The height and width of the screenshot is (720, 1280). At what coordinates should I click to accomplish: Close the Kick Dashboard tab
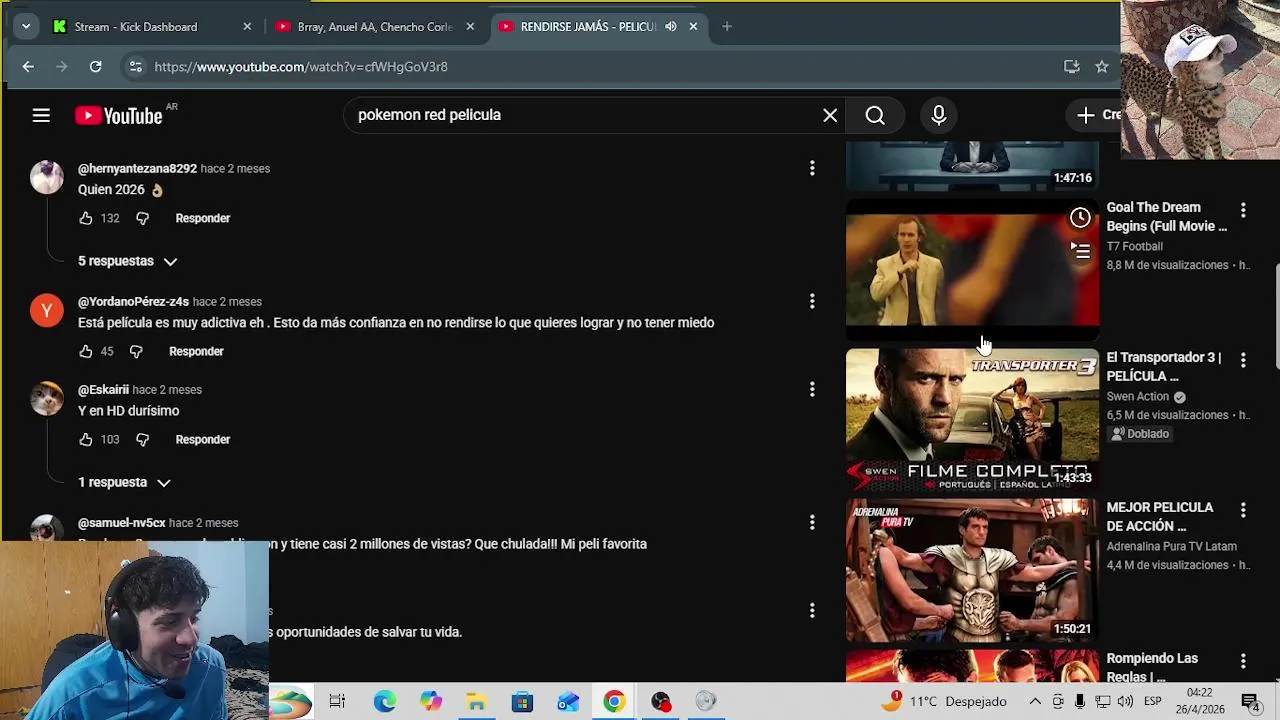point(247,26)
